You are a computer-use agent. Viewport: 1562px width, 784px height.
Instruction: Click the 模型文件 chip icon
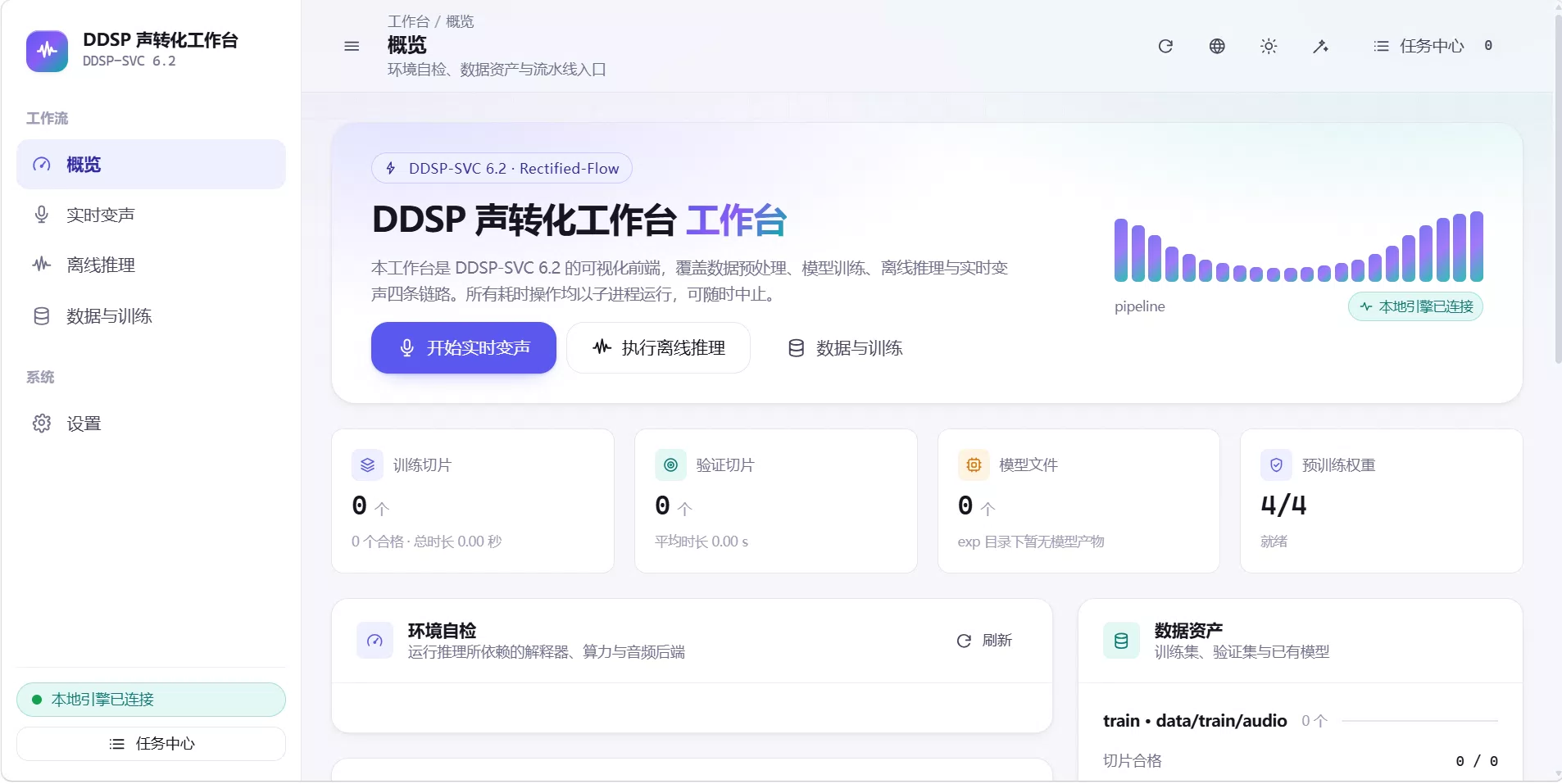point(974,465)
